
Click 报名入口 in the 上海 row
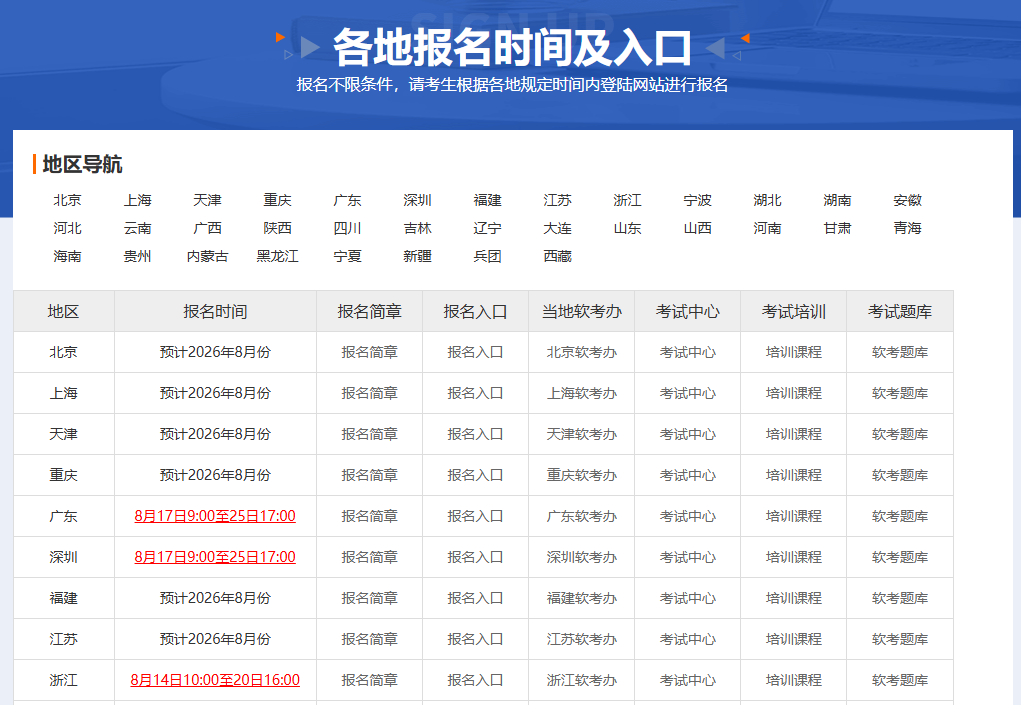coord(475,393)
